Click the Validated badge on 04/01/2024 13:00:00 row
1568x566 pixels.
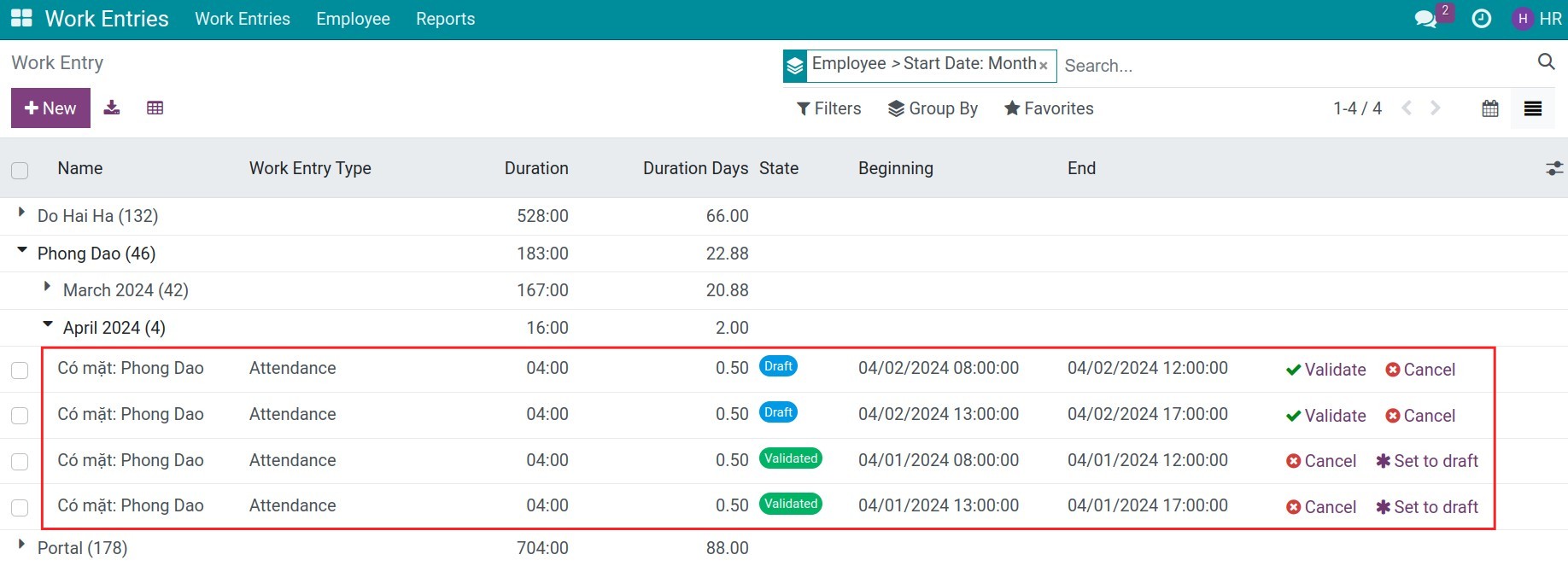(791, 504)
